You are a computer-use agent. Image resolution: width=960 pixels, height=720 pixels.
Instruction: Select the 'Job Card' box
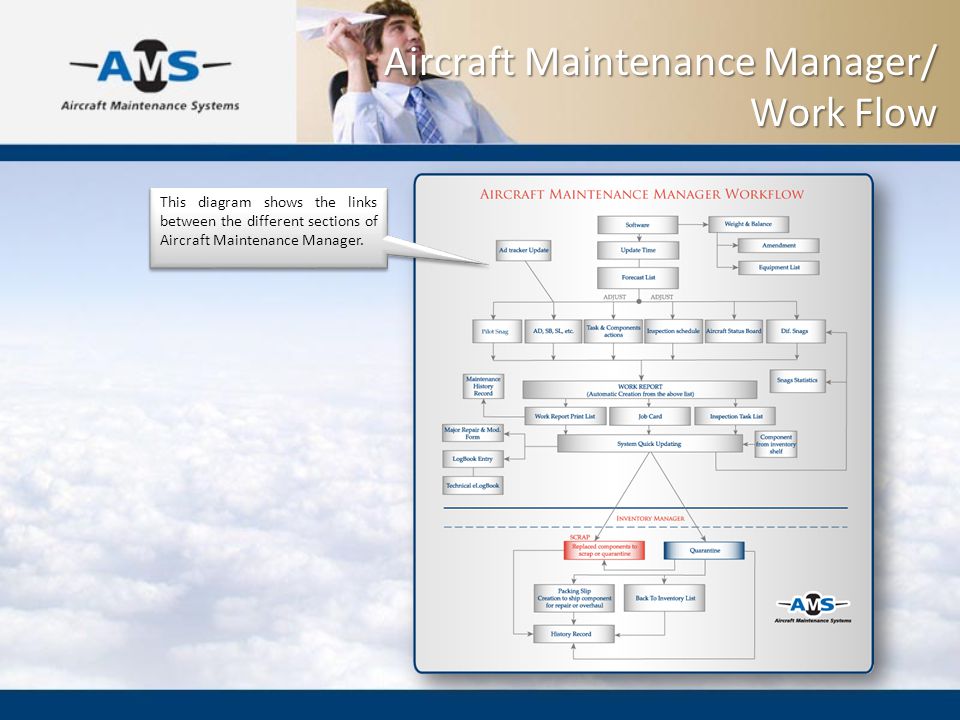pyautogui.click(x=650, y=416)
